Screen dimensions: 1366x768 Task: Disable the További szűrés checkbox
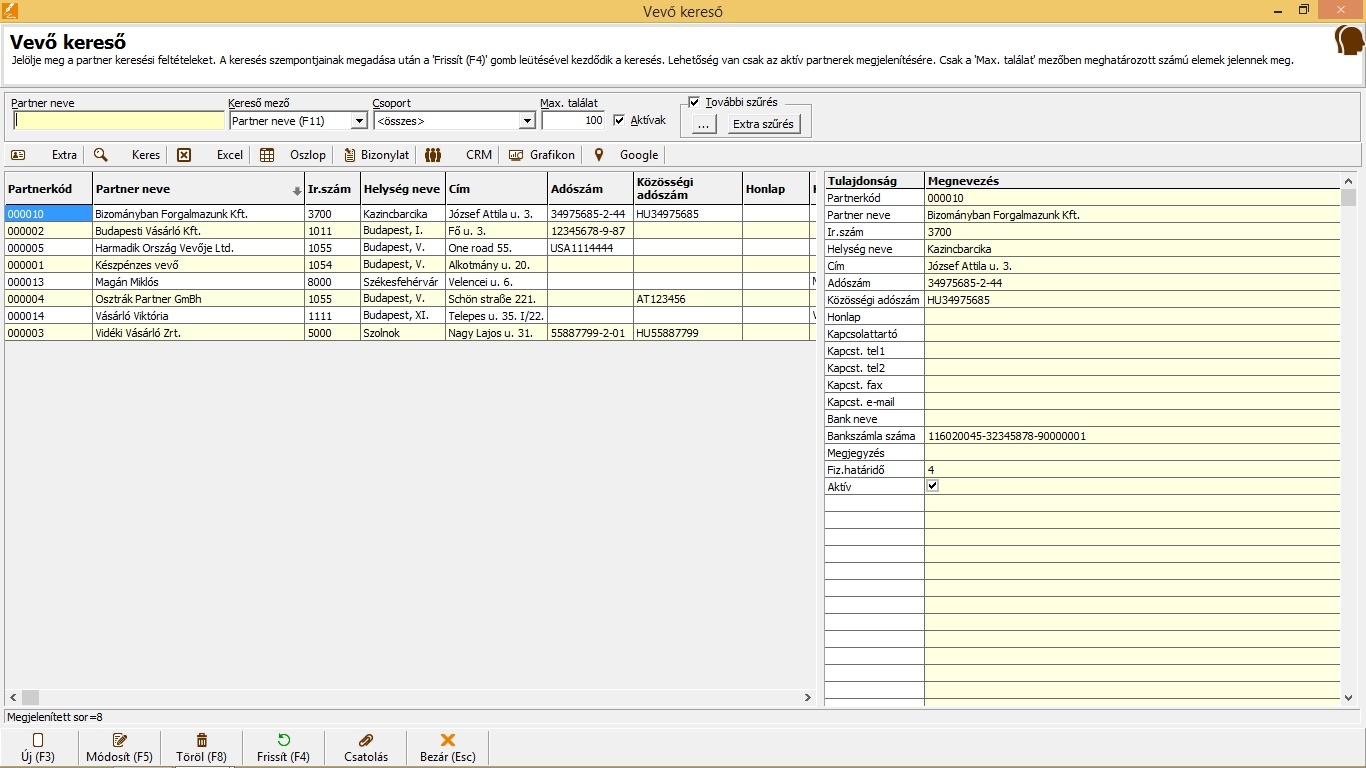pos(694,102)
